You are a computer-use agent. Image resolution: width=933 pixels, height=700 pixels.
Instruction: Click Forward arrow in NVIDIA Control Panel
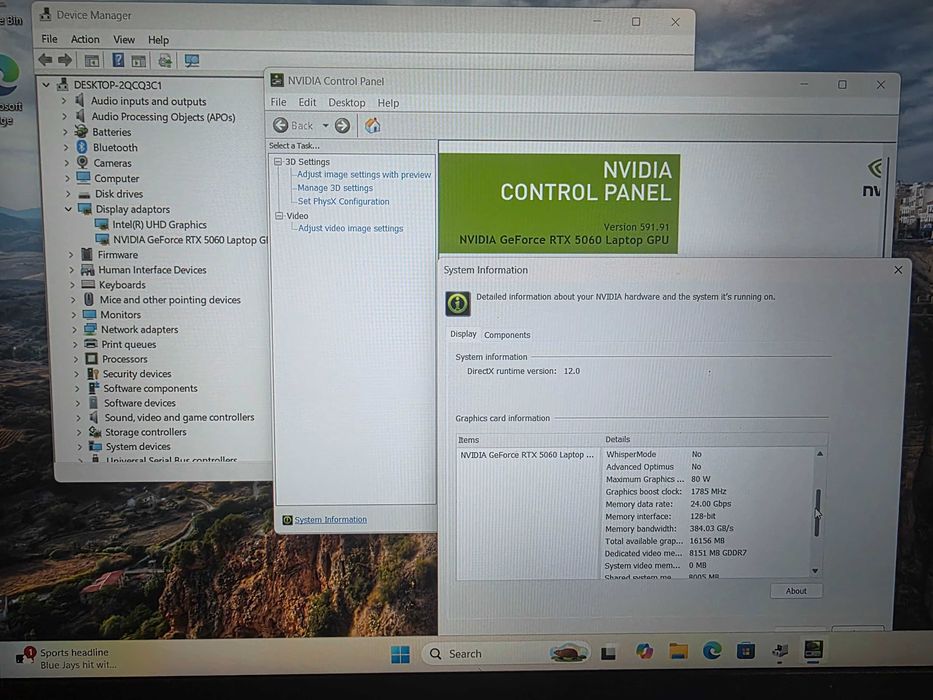[342, 125]
